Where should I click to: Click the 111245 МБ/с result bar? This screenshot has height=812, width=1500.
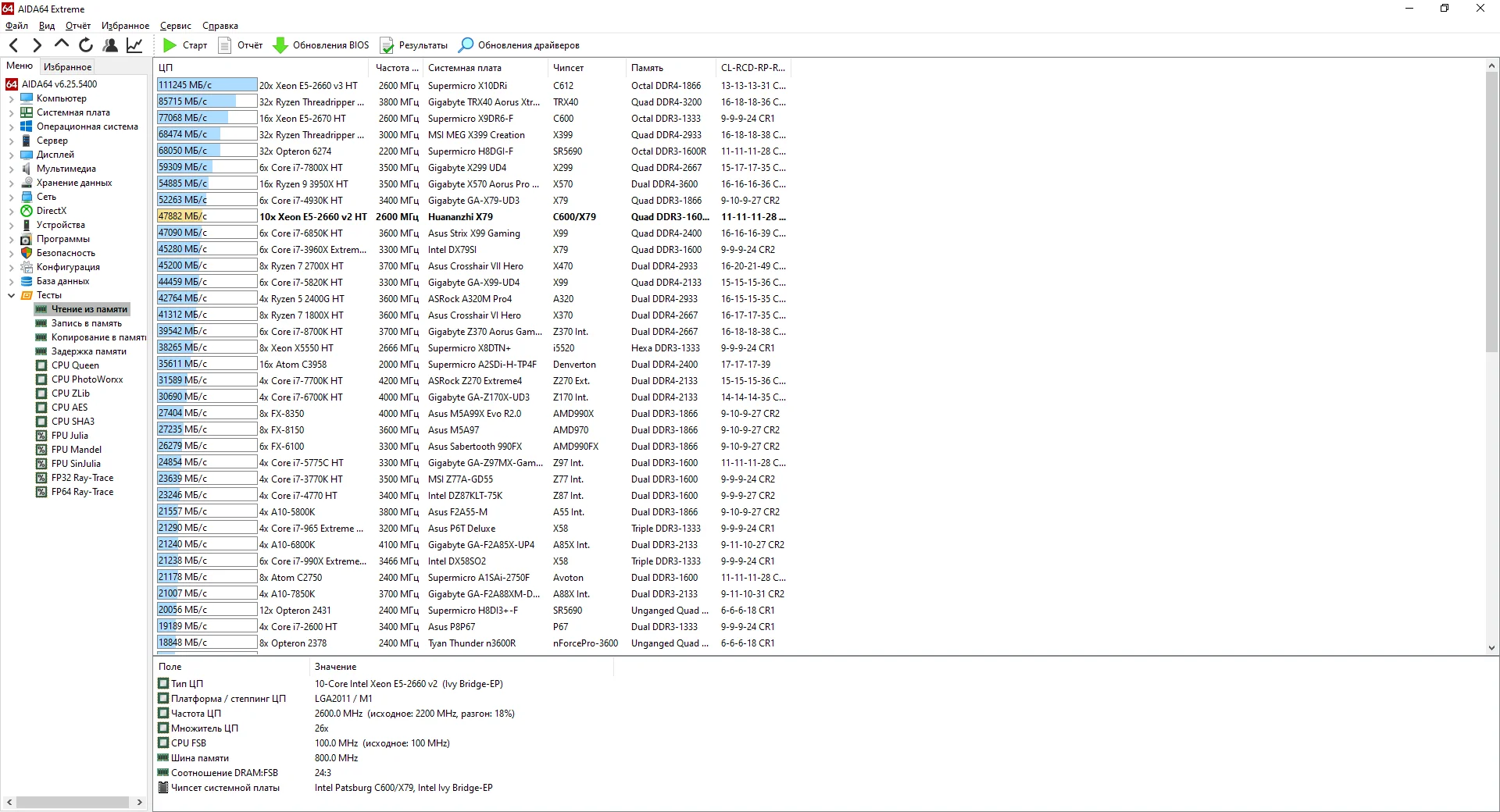(x=207, y=85)
